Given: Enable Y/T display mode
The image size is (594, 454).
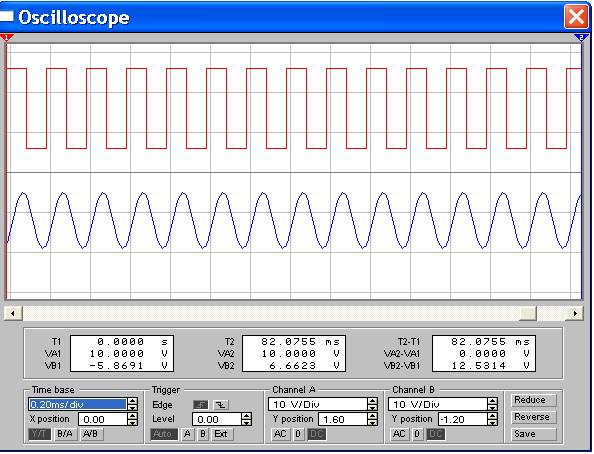Looking at the screenshot, I should pos(39,434).
